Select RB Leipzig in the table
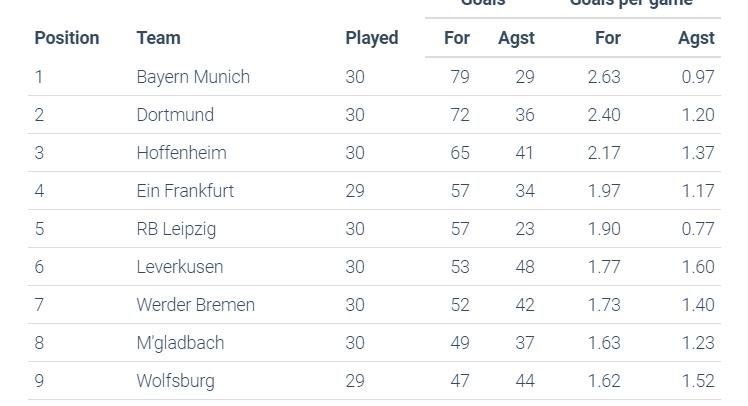Image resolution: width=748 pixels, height=406 pixels. (x=176, y=229)
